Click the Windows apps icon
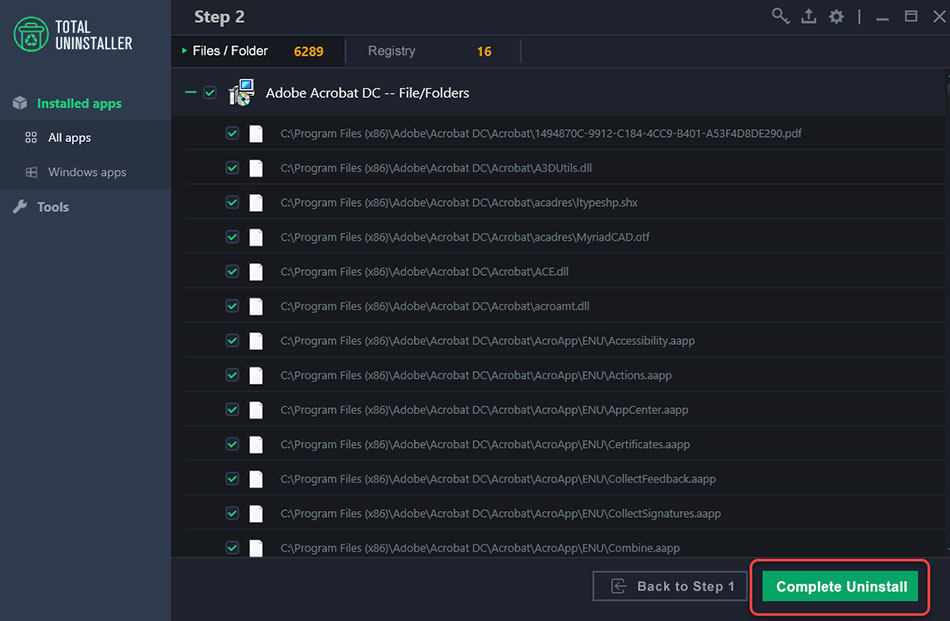This screenshot has height=621, width=950. [31, 172]
